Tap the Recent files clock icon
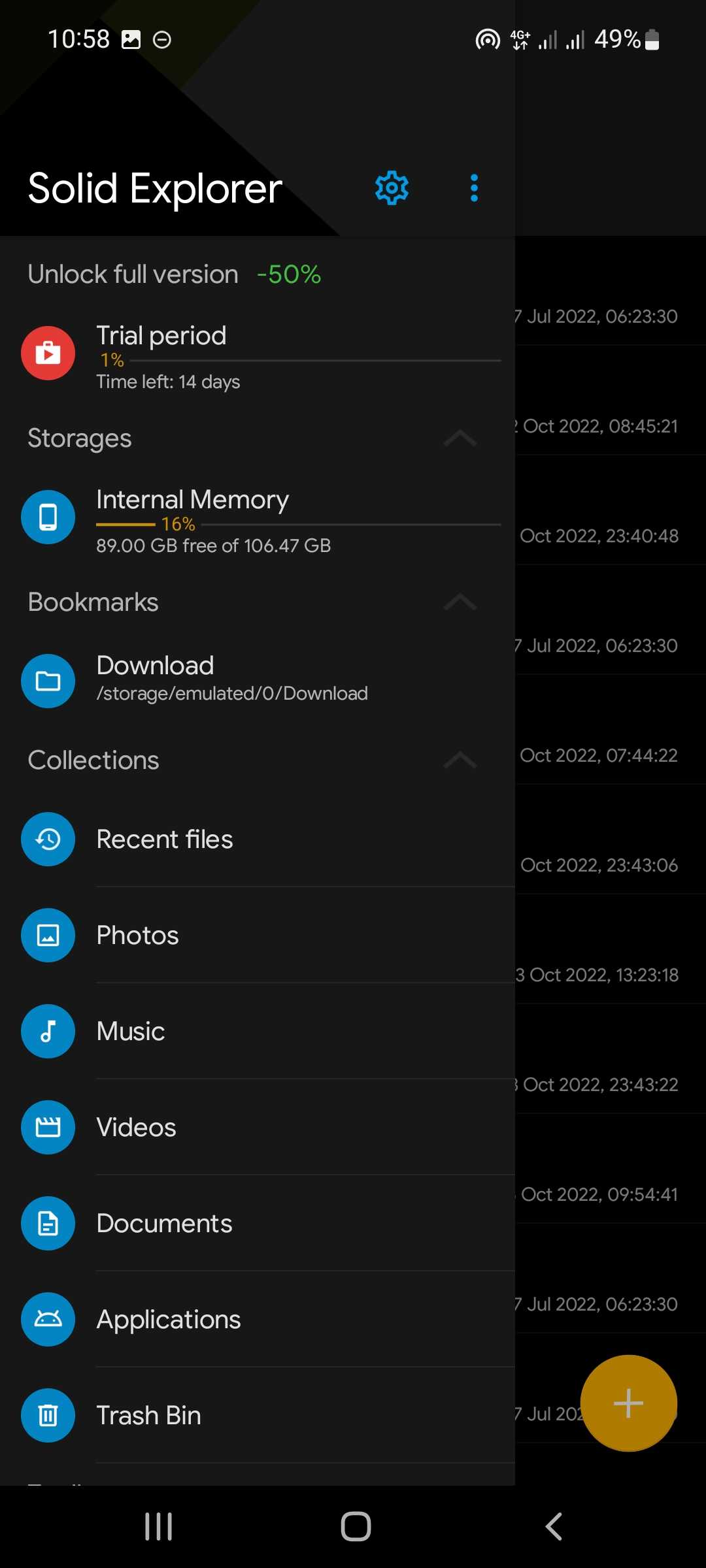 pyautogui.click(x=48, y=839)
